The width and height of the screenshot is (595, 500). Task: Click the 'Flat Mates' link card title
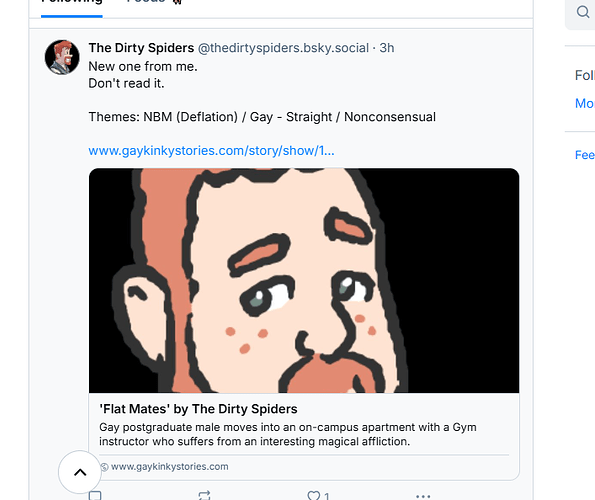click(198, 409)
